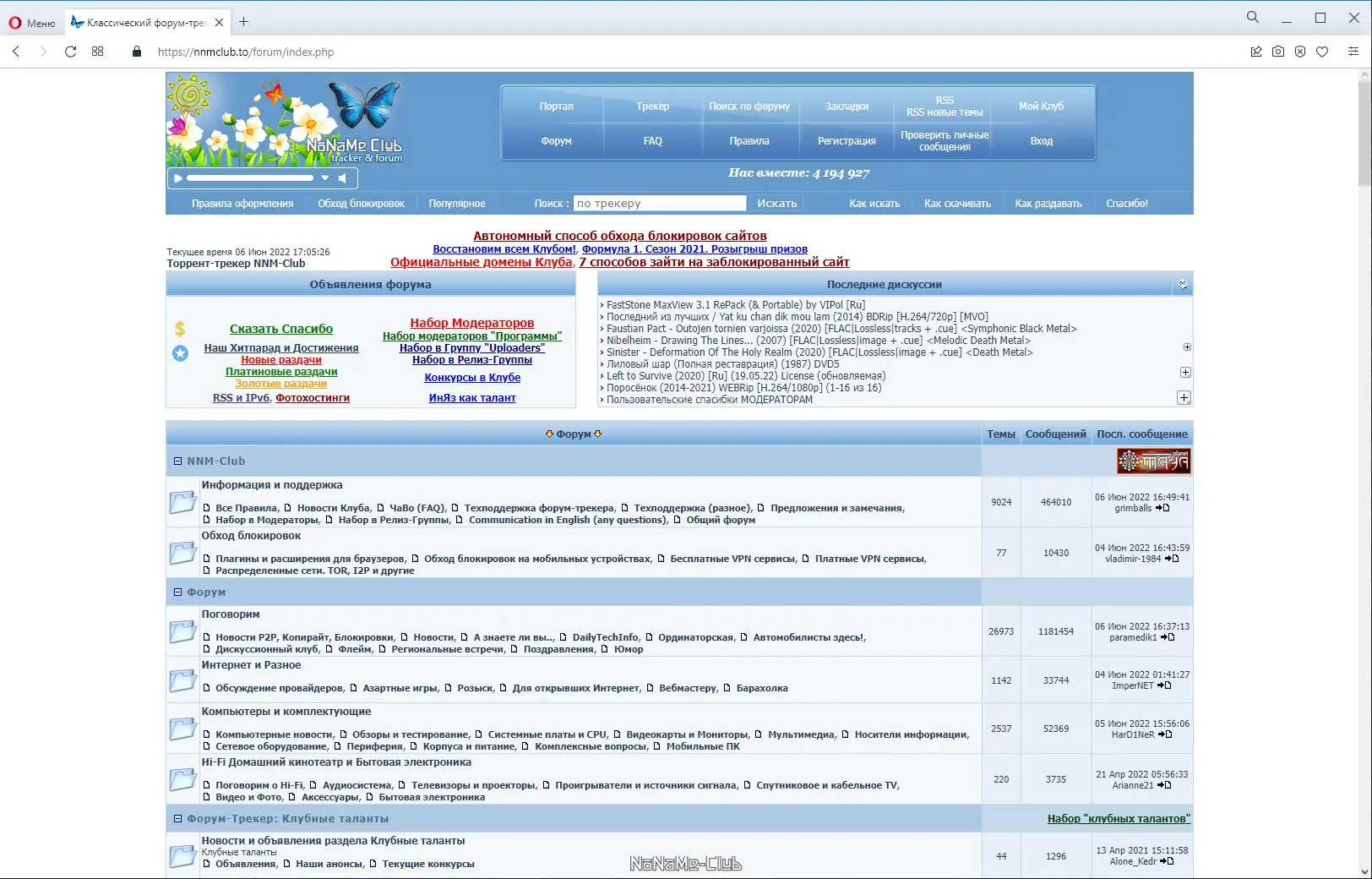
Task: Open Opera Easy Setup panel icon
Action: click(x=1353, y=52)
